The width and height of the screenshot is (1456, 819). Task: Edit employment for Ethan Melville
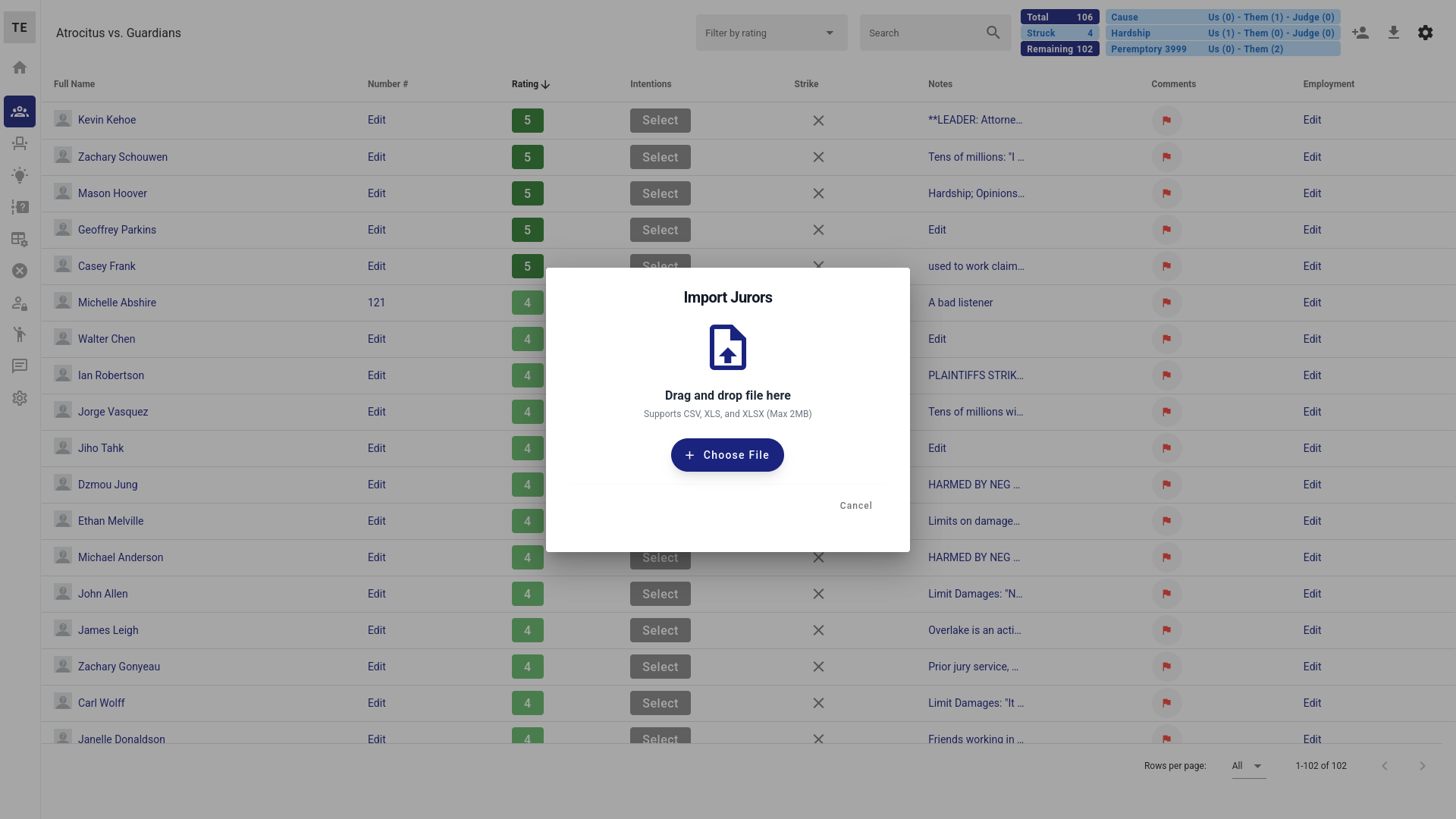(x=1313, y=521)
